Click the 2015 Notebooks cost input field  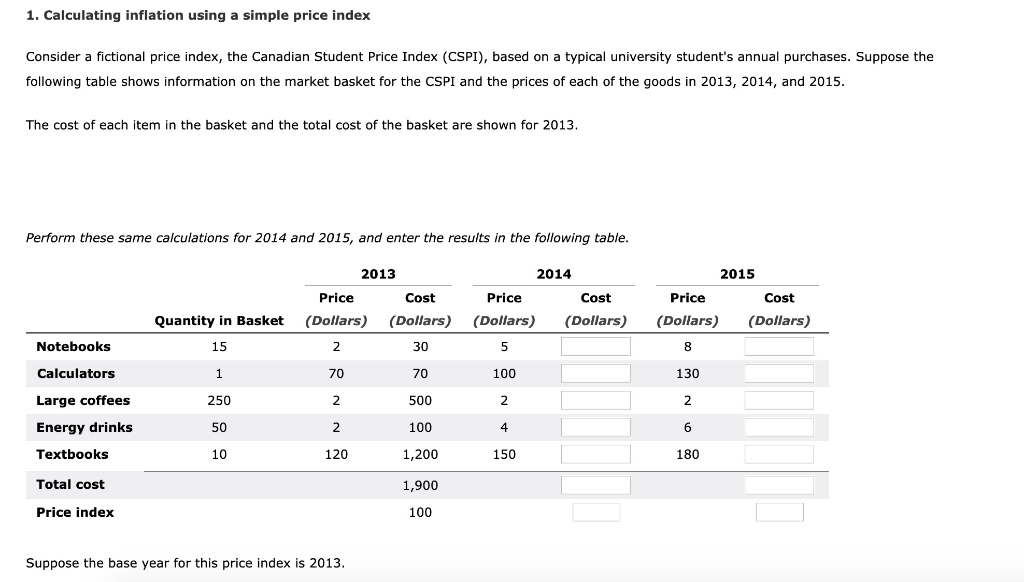779,345
